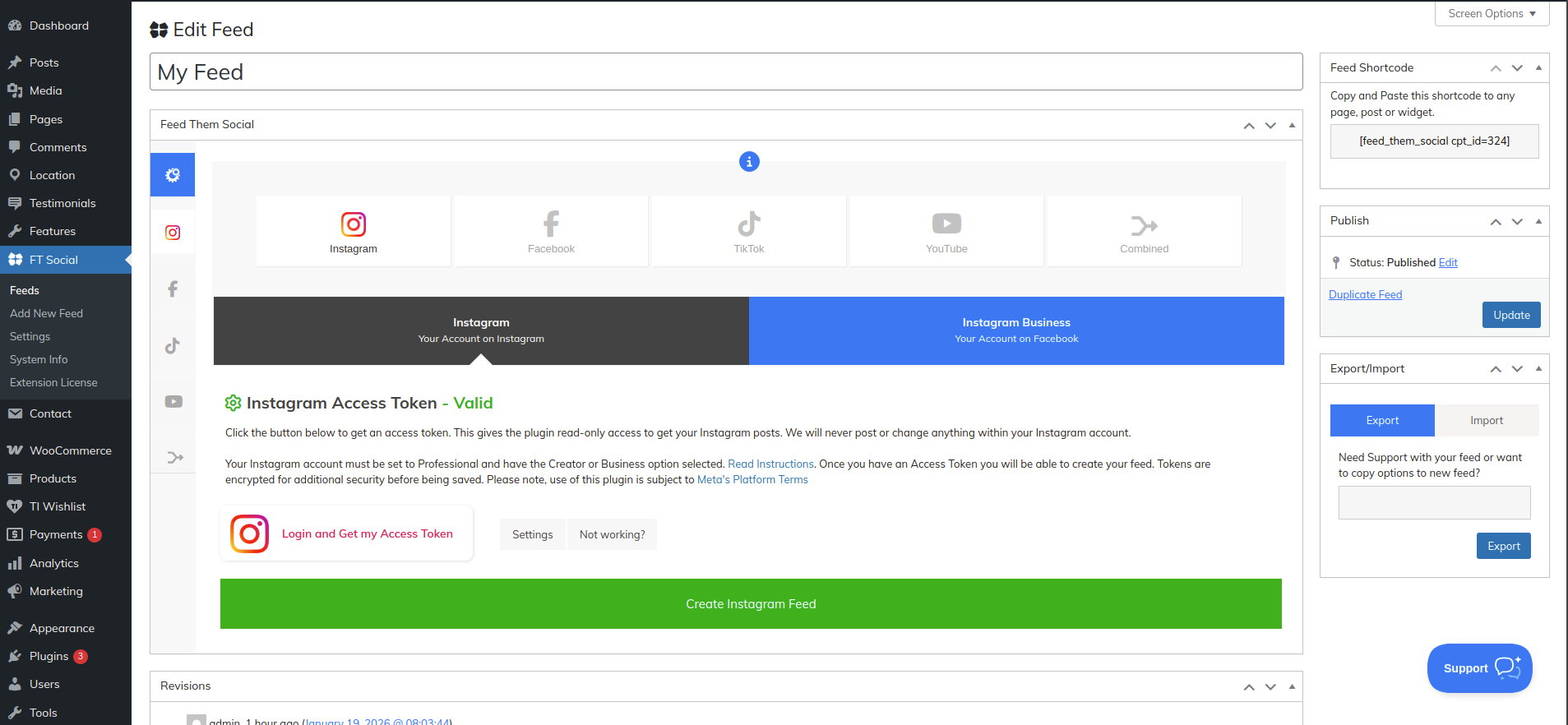Select the Export tab
Viewport: 1568px width, 725px height.
coord(1382,420)
